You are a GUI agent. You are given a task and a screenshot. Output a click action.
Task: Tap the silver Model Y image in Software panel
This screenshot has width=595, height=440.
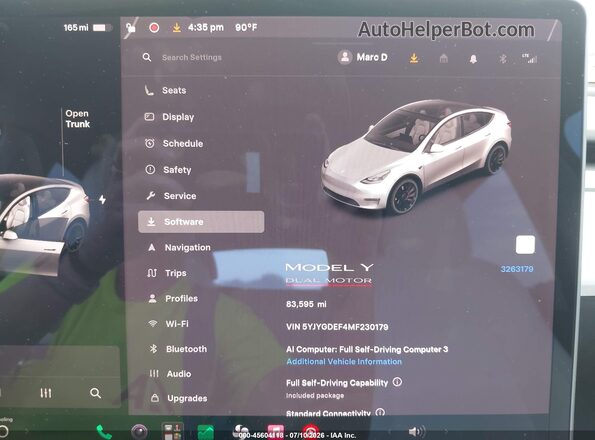tap(416, 157)
